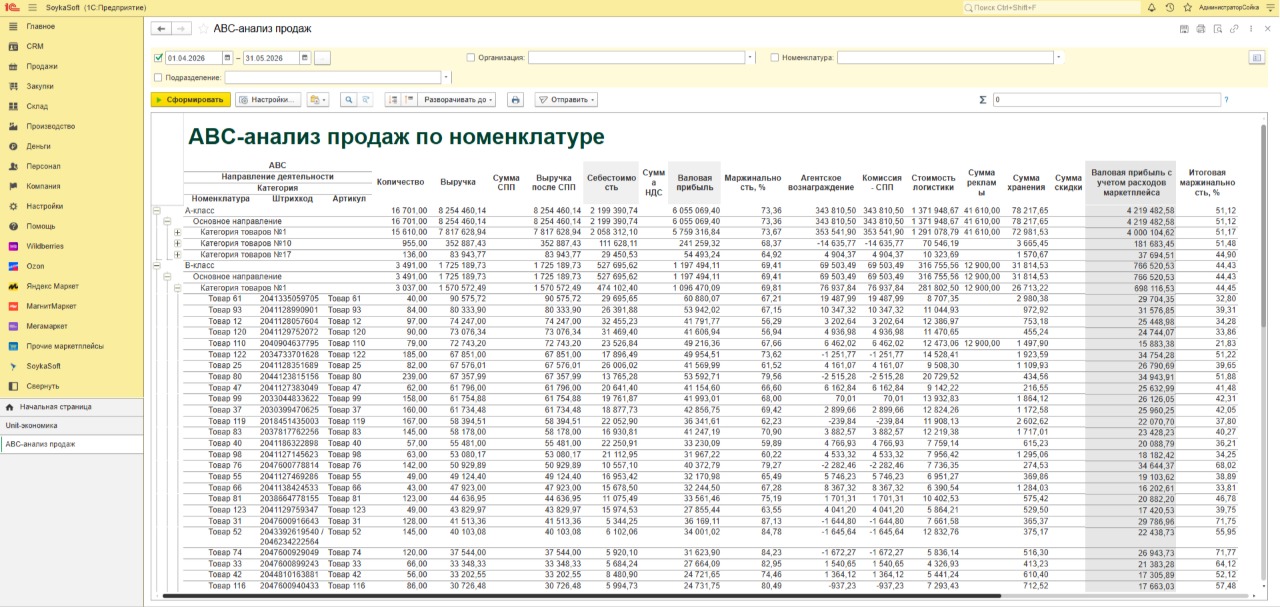1280x607 pixels.
Task: Choose standard period ellipsis button
Action: click(322, 58)
